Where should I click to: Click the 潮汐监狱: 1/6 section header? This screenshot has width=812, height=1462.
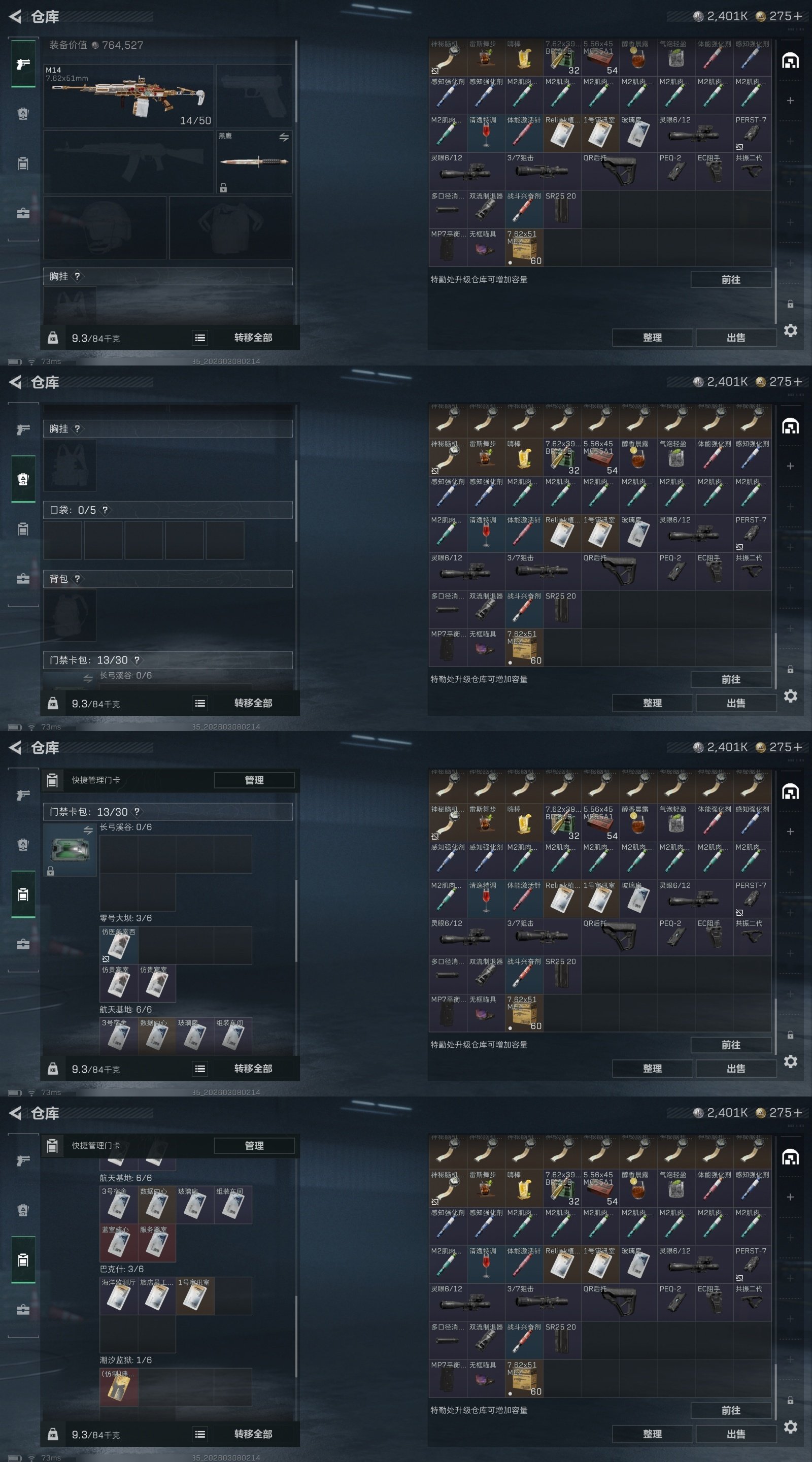tap(125, 1360)
